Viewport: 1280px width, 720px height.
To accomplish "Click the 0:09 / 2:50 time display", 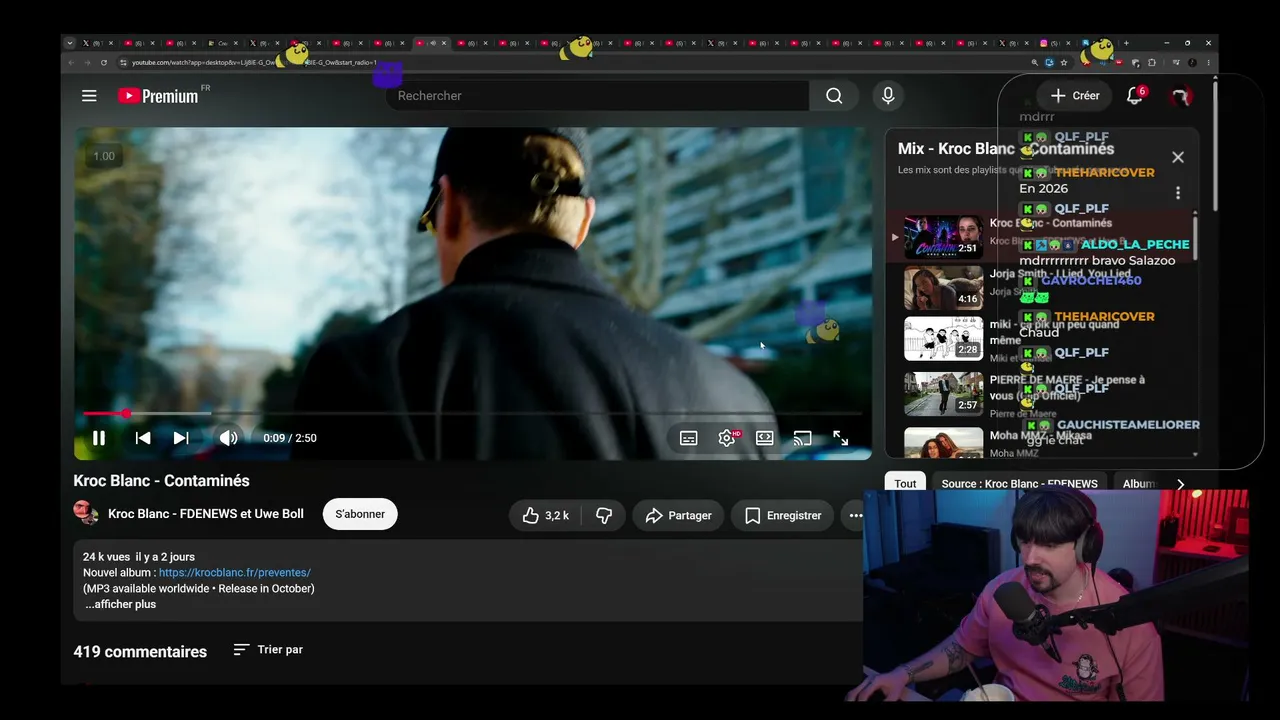I will [290, 438].
